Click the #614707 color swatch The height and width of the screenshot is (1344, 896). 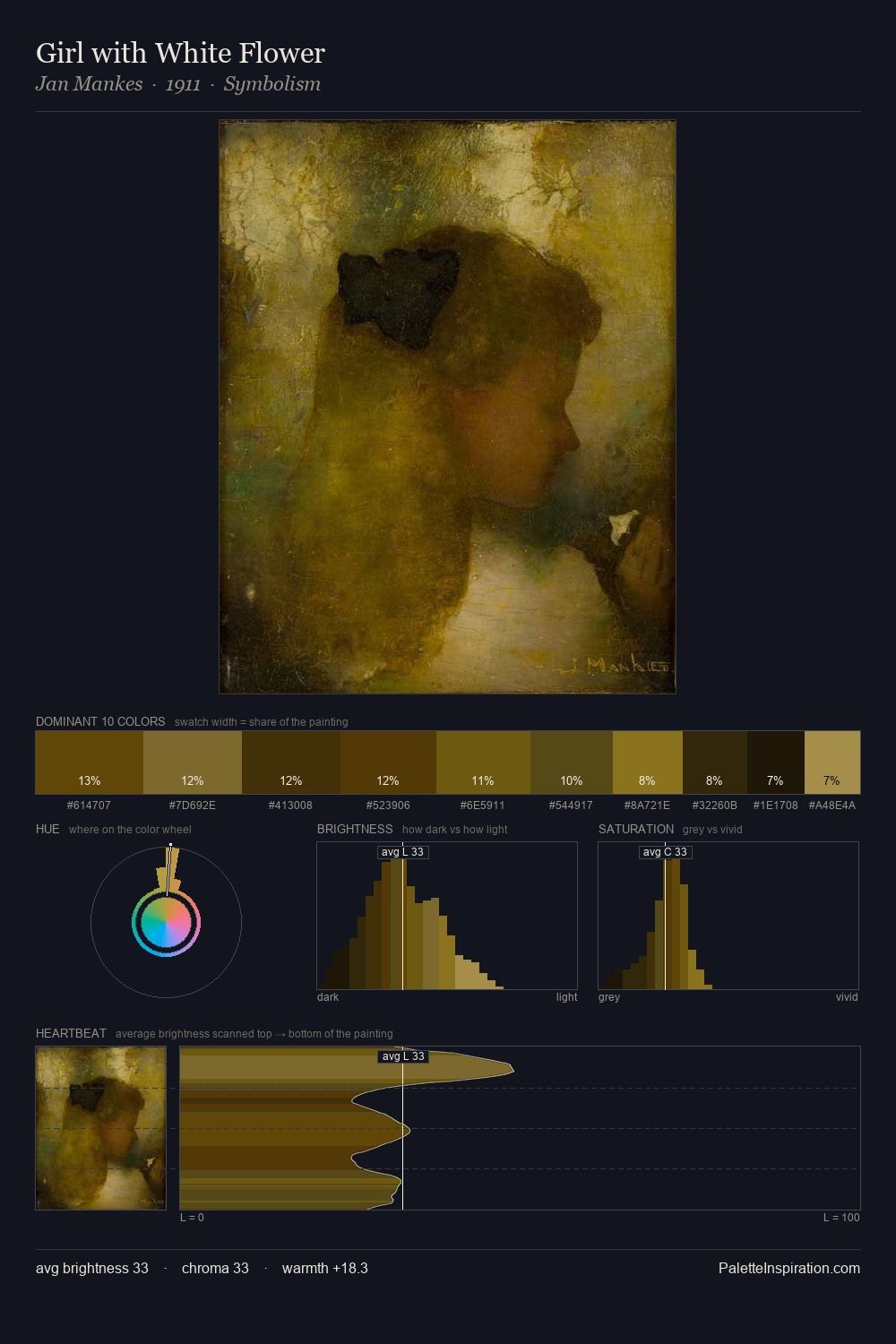tap(90, 762)
